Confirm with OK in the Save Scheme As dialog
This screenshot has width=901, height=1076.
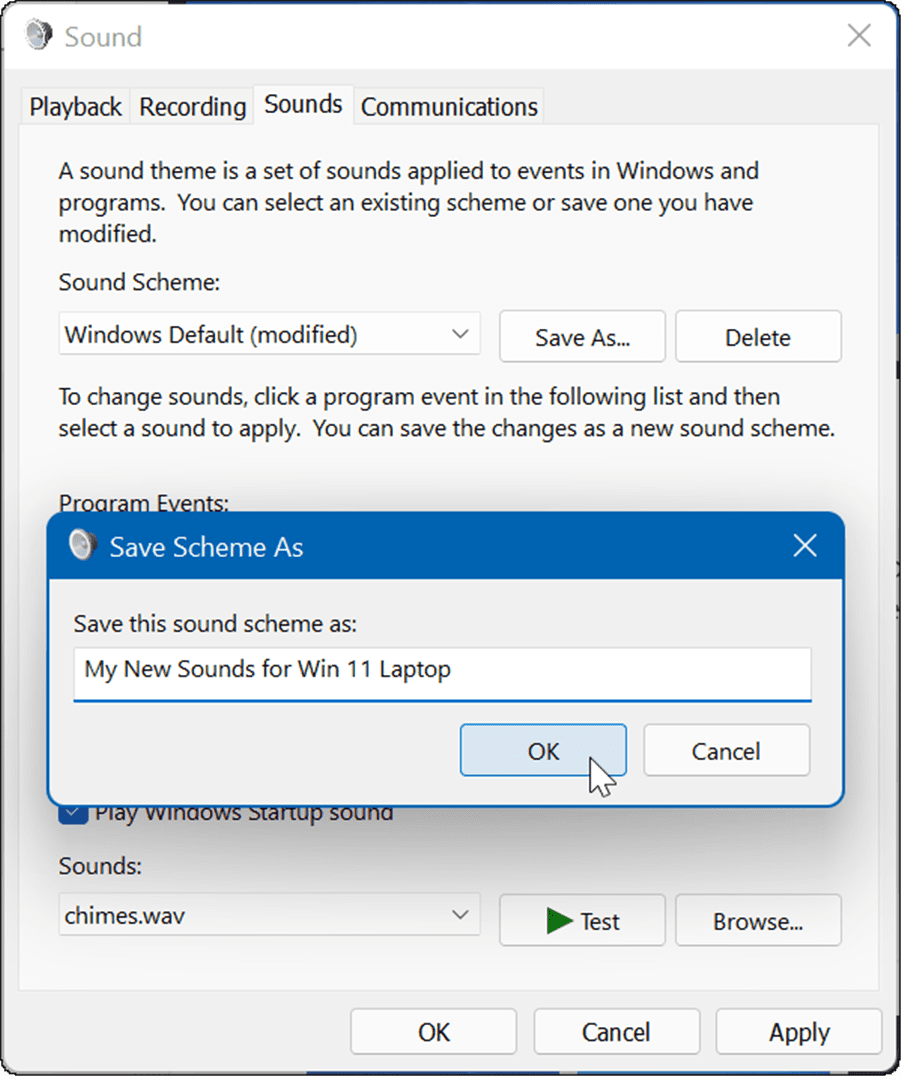click(543, 750)
